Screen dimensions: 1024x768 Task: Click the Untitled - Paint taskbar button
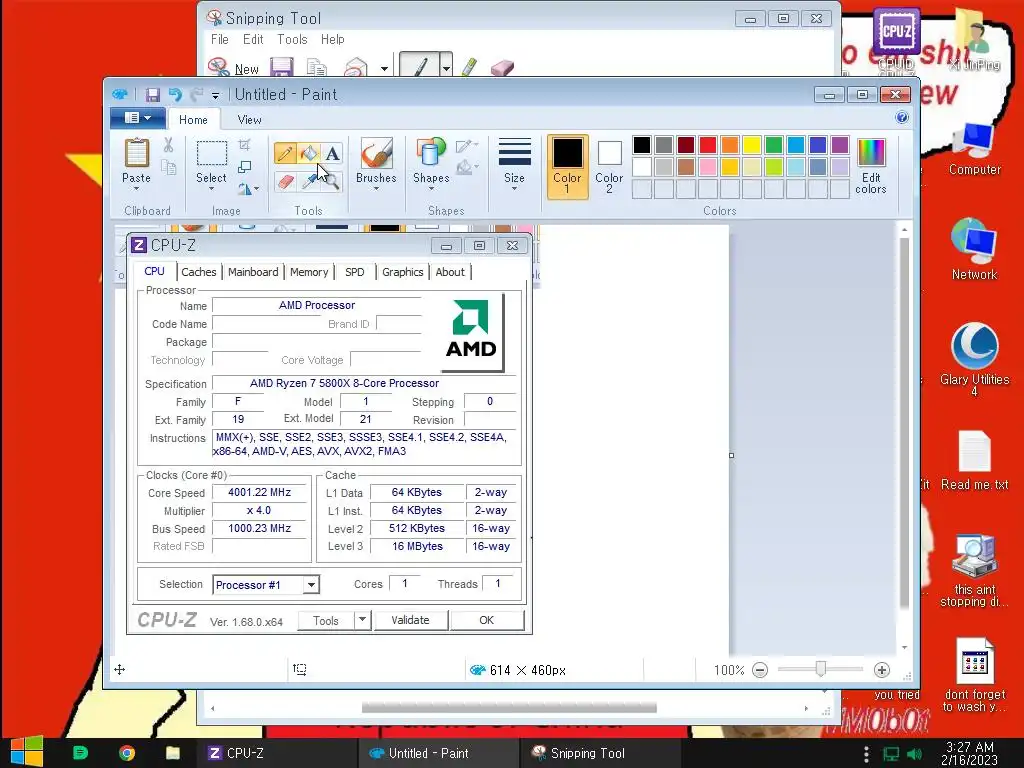pos(438,753)
